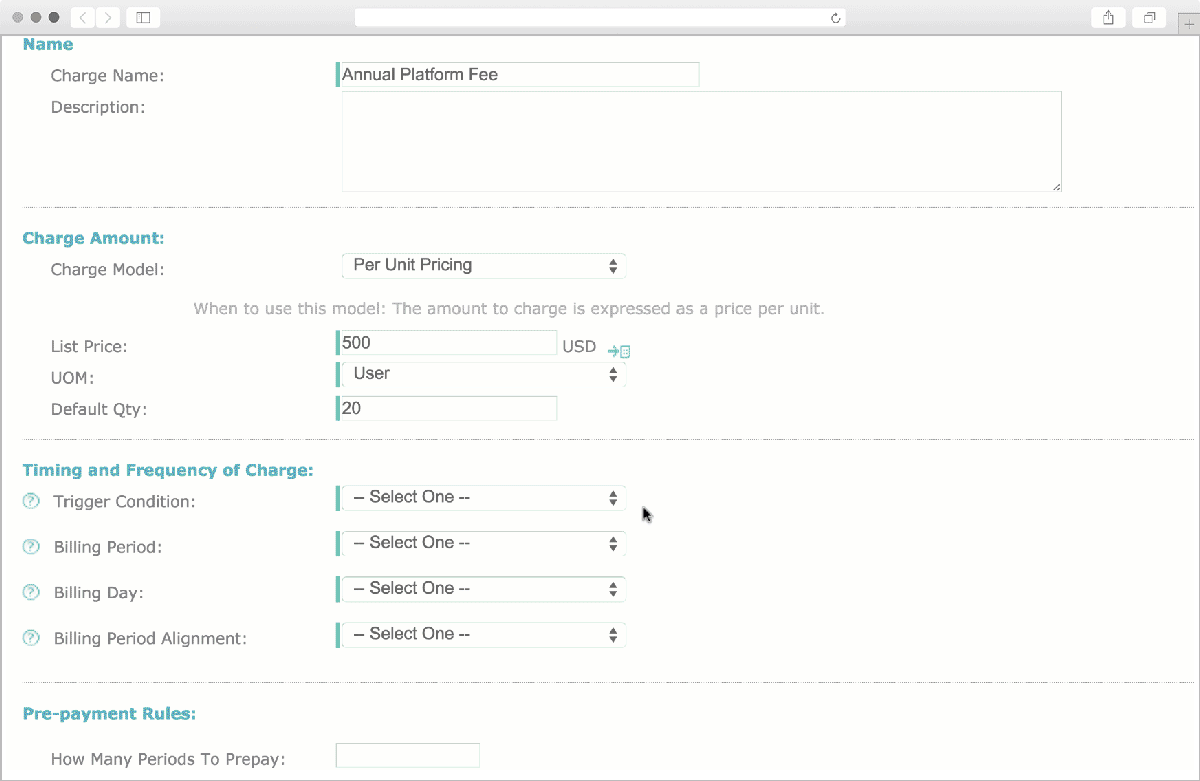Expand the UOM dropdown showing User
The width and height of the screenshot is (1200, 781).
click(484, 374)
